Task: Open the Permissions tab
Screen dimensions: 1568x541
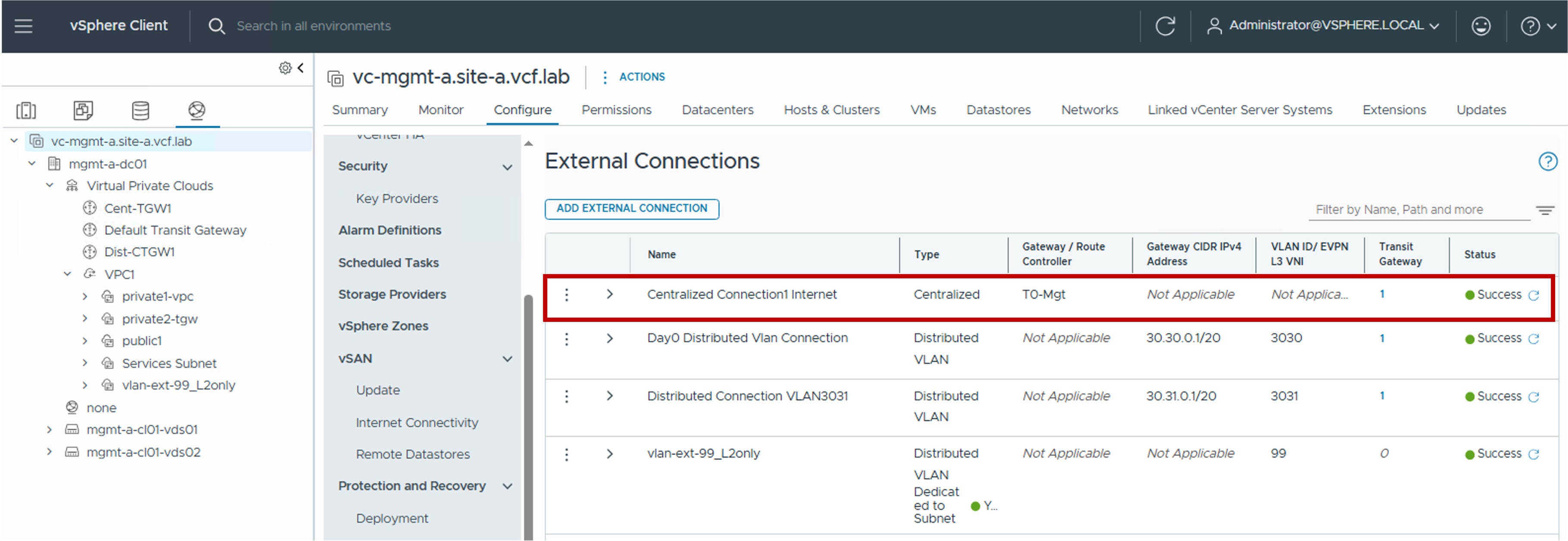Action: [616, 110]
